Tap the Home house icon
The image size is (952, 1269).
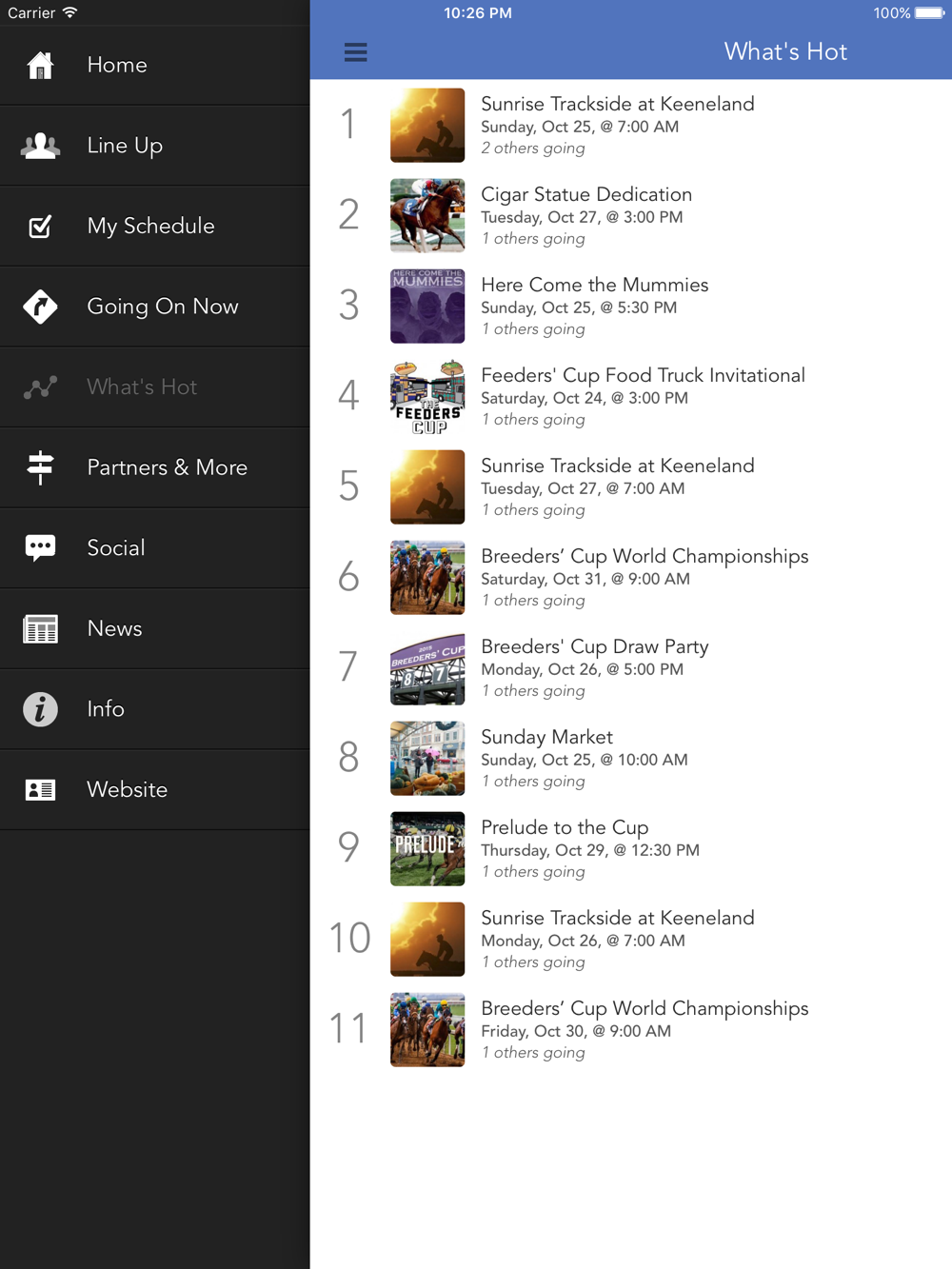pos(40,66)
